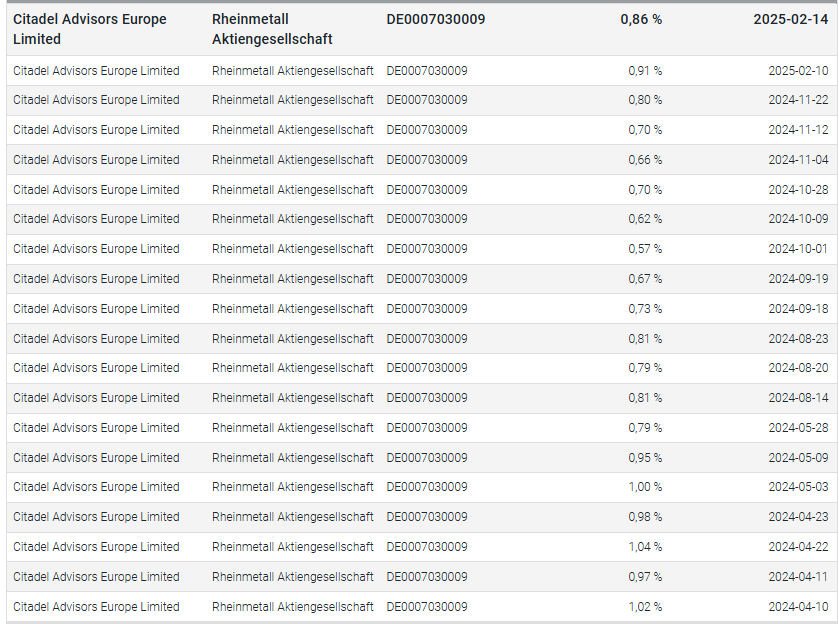The image size is (839, 624).
Task: Click the 1,00 % position value
Action: (645, 487)
